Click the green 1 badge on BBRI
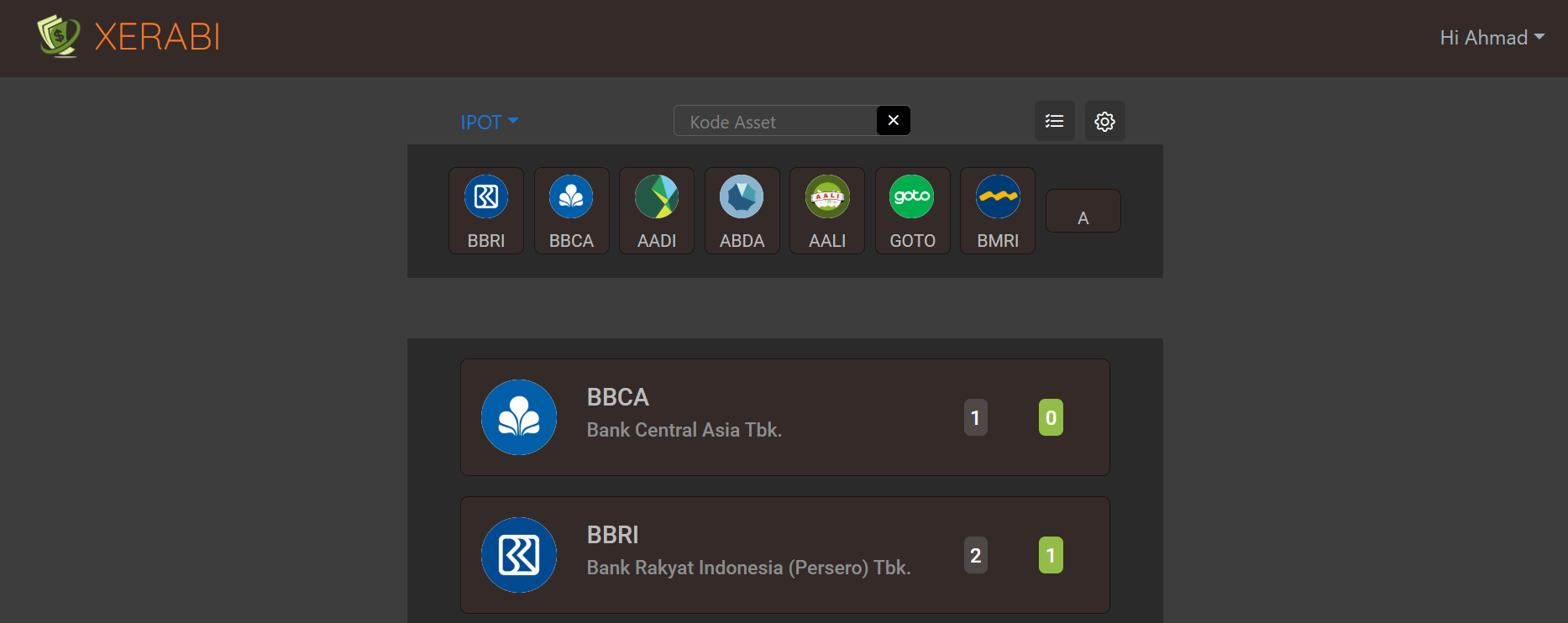The height and width of the screenshot is (623, 1568). pos(1051,555)
